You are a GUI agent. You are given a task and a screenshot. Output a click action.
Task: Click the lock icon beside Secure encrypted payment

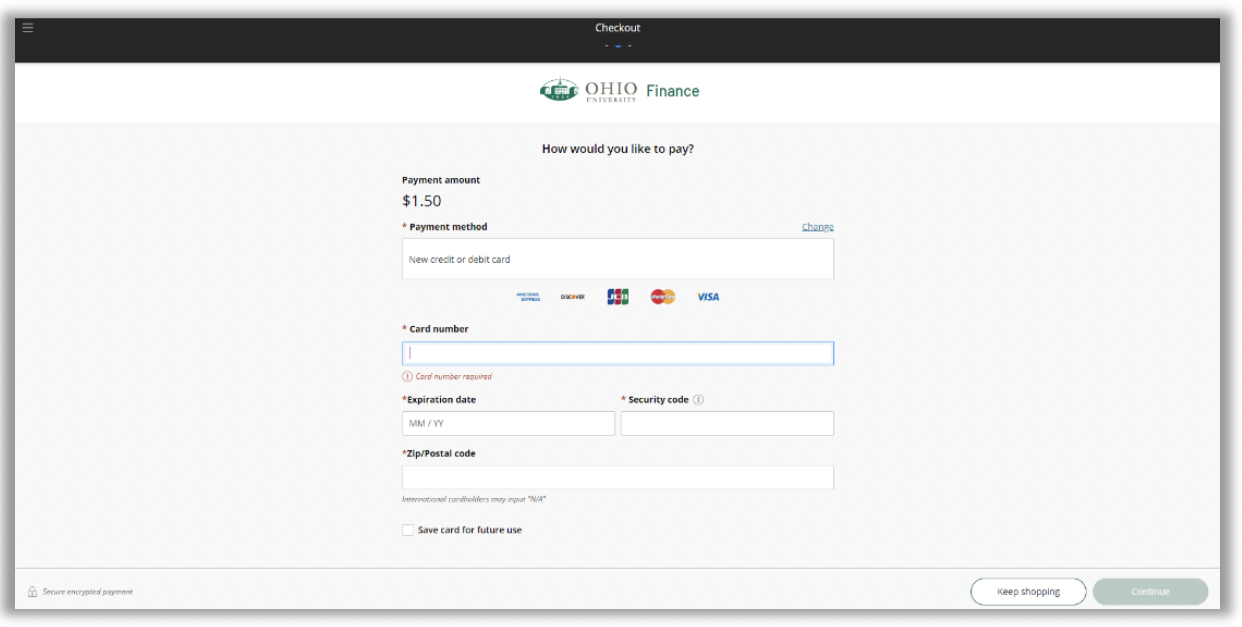32,592
